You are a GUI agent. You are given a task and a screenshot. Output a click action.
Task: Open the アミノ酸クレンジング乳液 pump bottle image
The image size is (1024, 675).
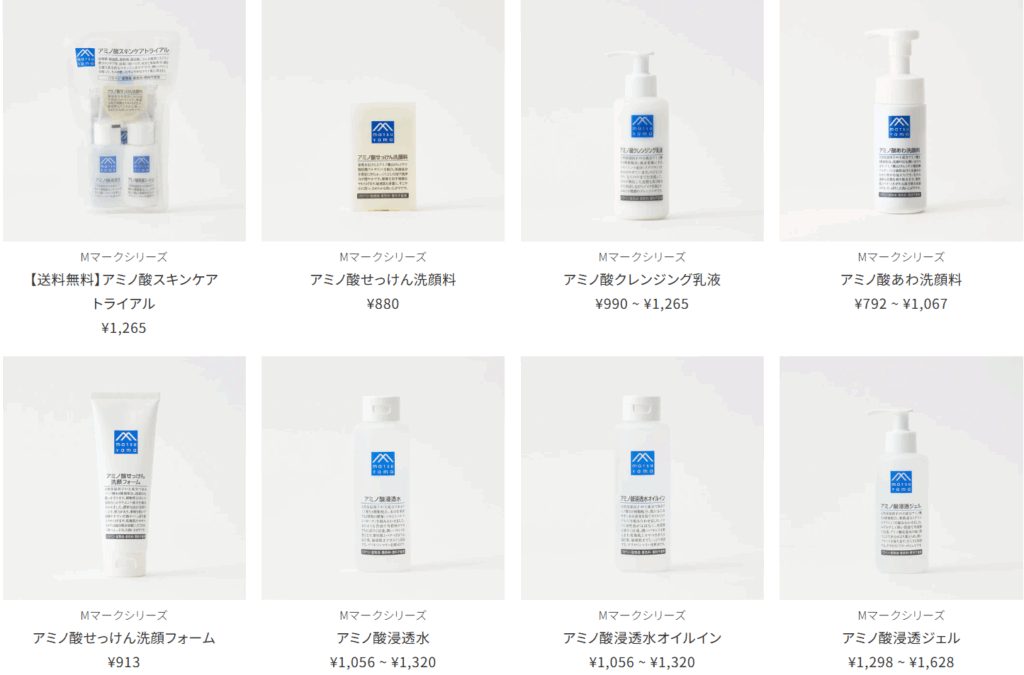pos(642,121)
